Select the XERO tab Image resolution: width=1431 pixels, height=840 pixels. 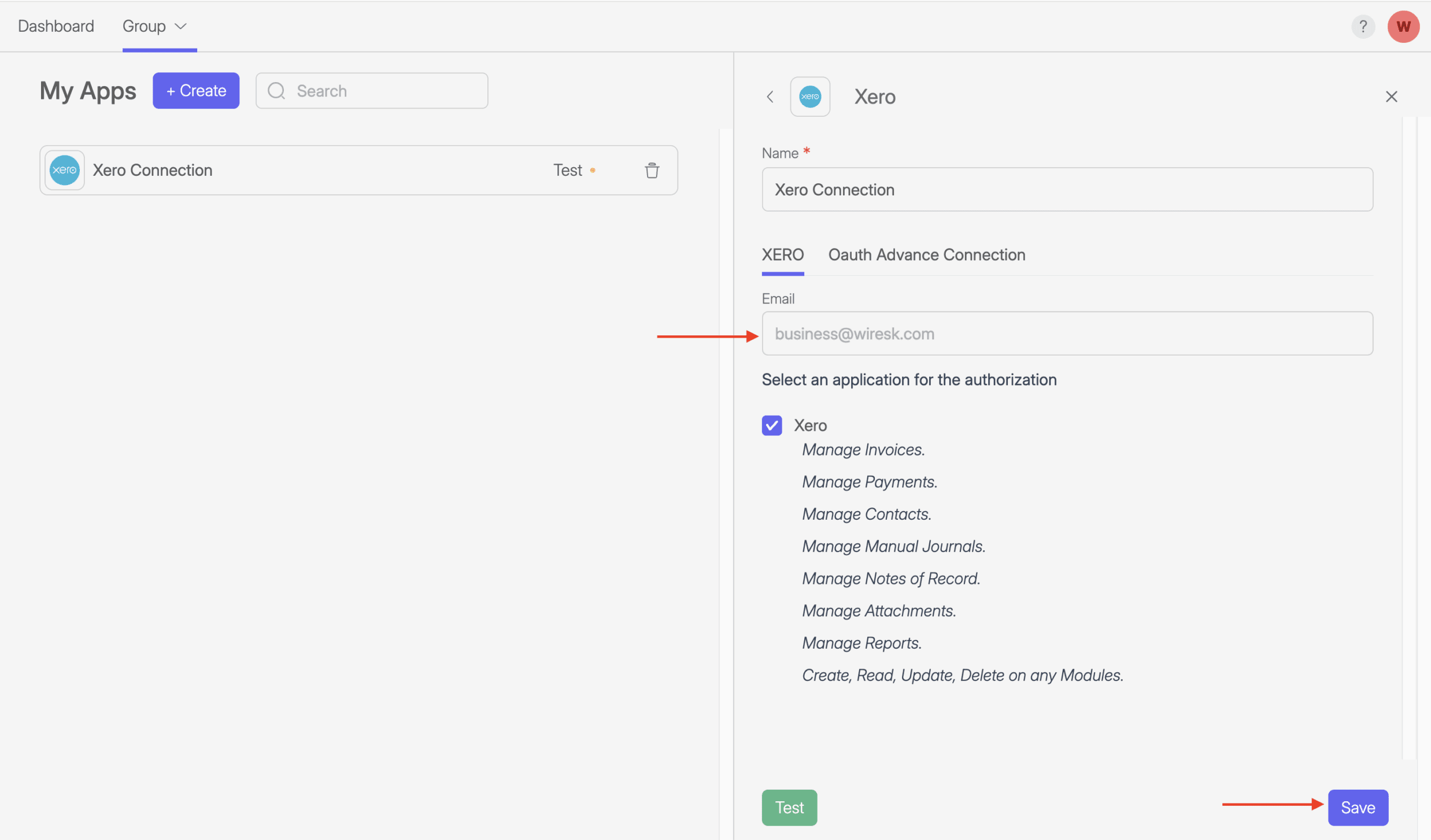[782, 254]
